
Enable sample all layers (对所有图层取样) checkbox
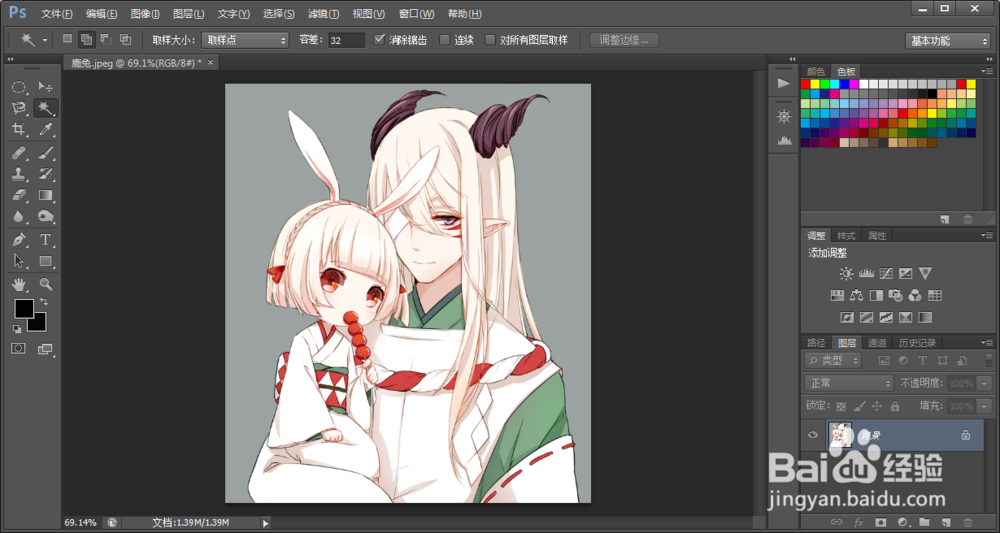coord(490,40)
